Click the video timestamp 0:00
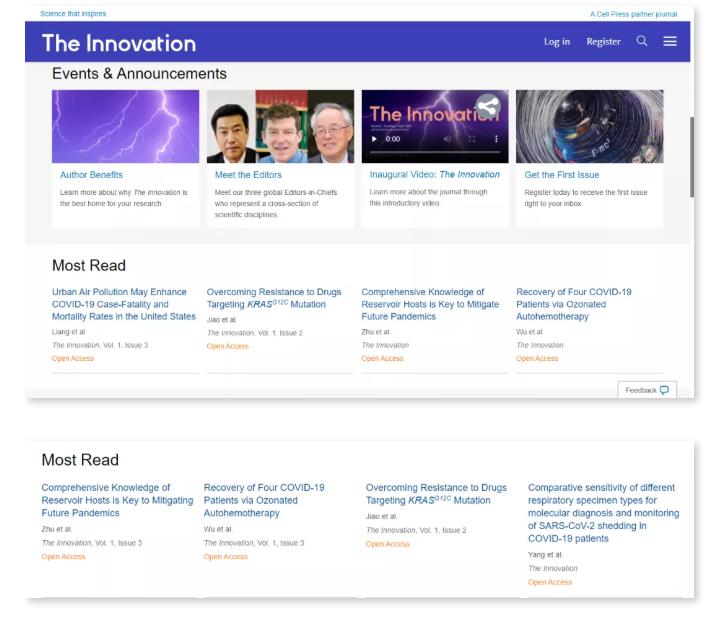Viewport: 728px width, 618px height. click(393, 139)
